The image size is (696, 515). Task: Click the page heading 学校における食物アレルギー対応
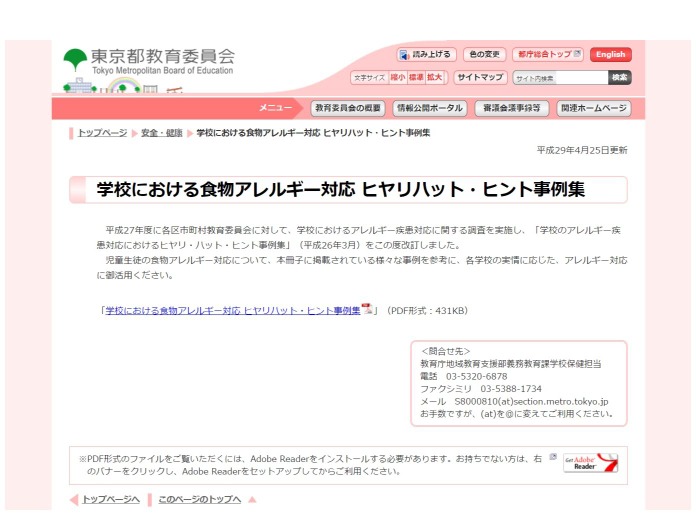[x=340, y=190]
